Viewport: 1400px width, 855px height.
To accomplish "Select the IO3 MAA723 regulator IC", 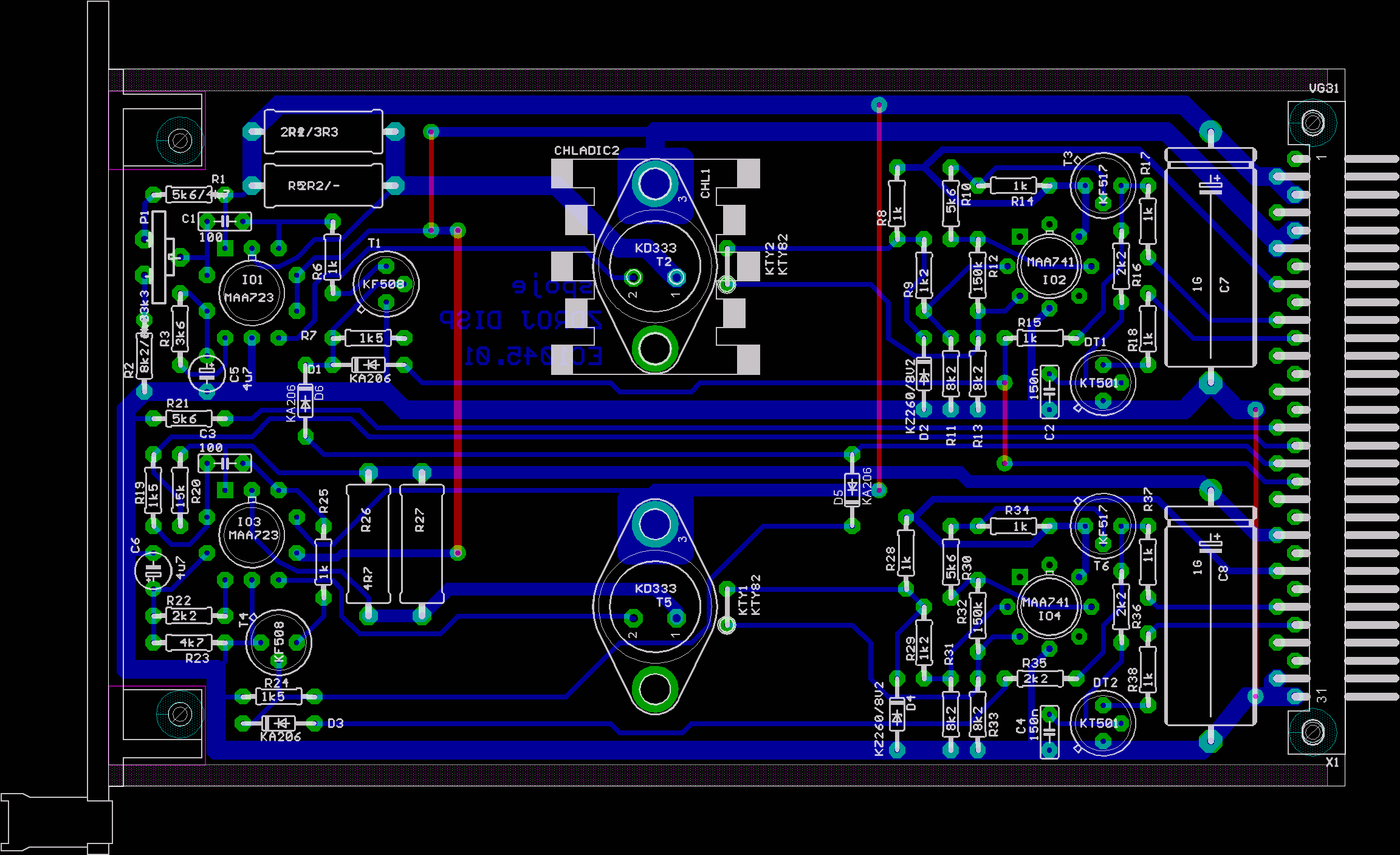I will [x=251, y=535].
